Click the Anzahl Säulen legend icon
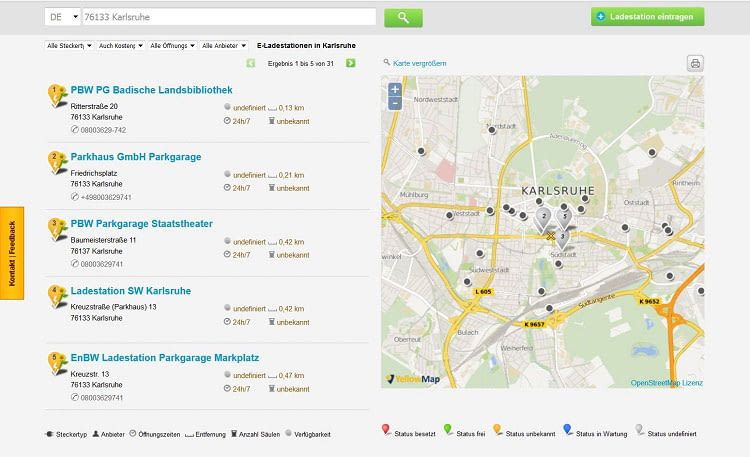The width and height of the screenshot is (750, 457). (234, 434)
